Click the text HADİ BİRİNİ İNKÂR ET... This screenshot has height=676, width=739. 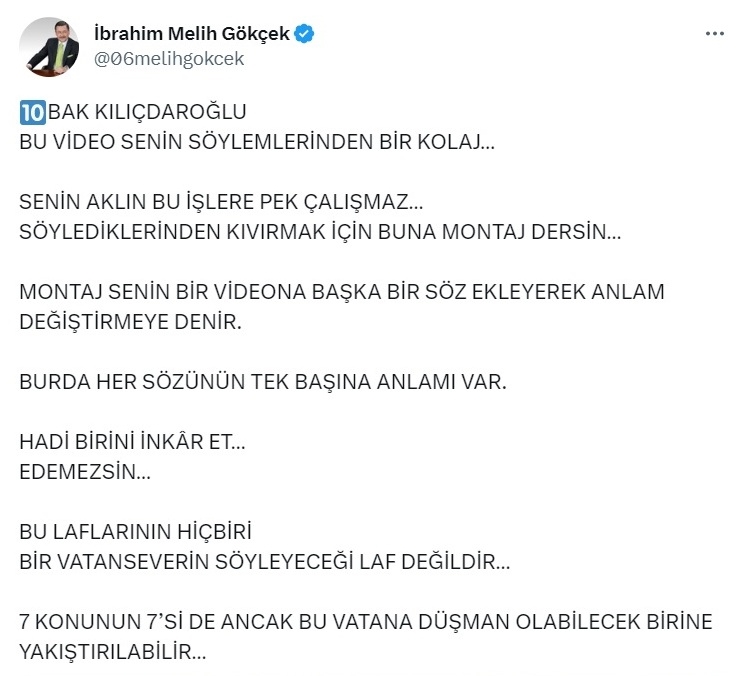(132, 442)
